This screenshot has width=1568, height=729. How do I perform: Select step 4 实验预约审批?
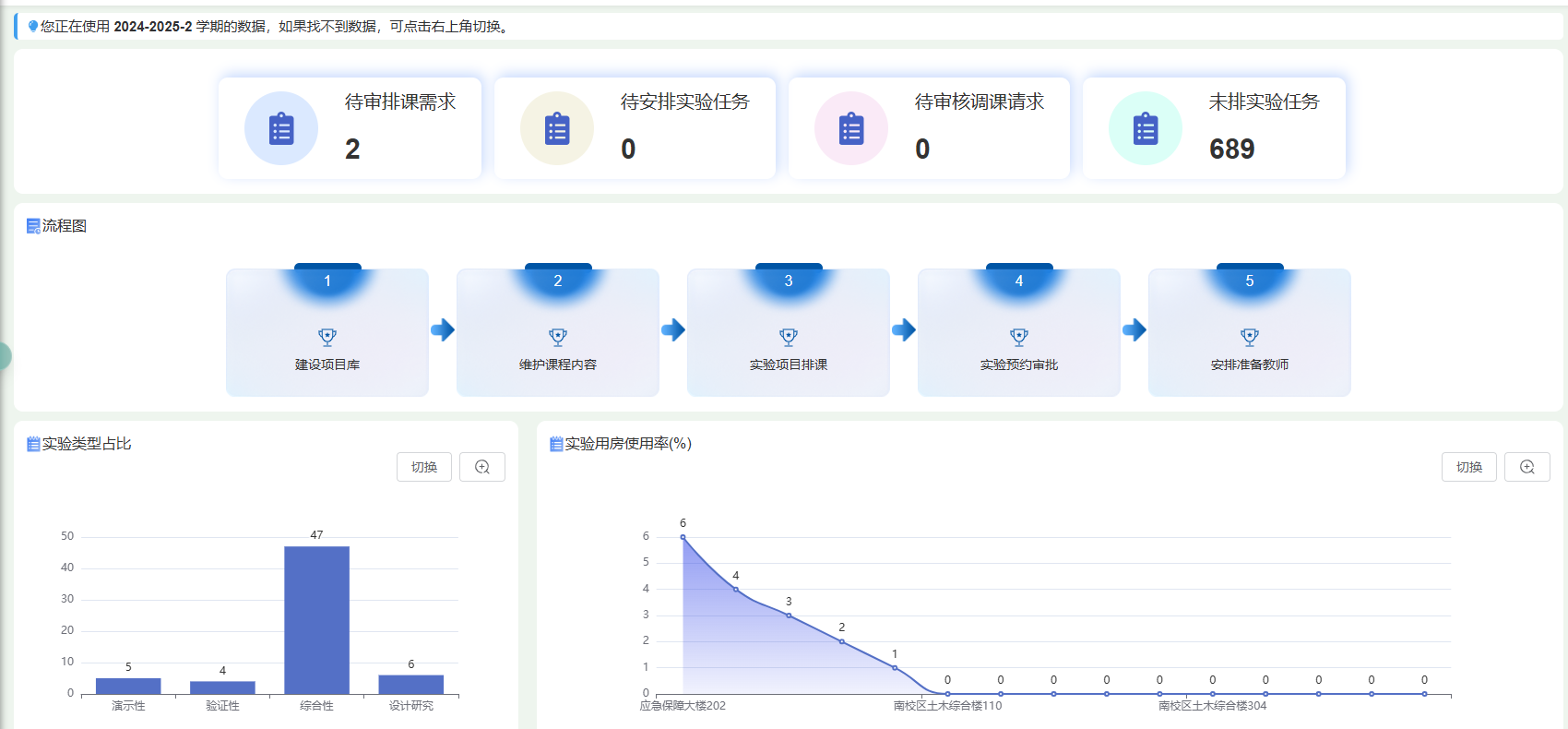tap(1019, 332)
